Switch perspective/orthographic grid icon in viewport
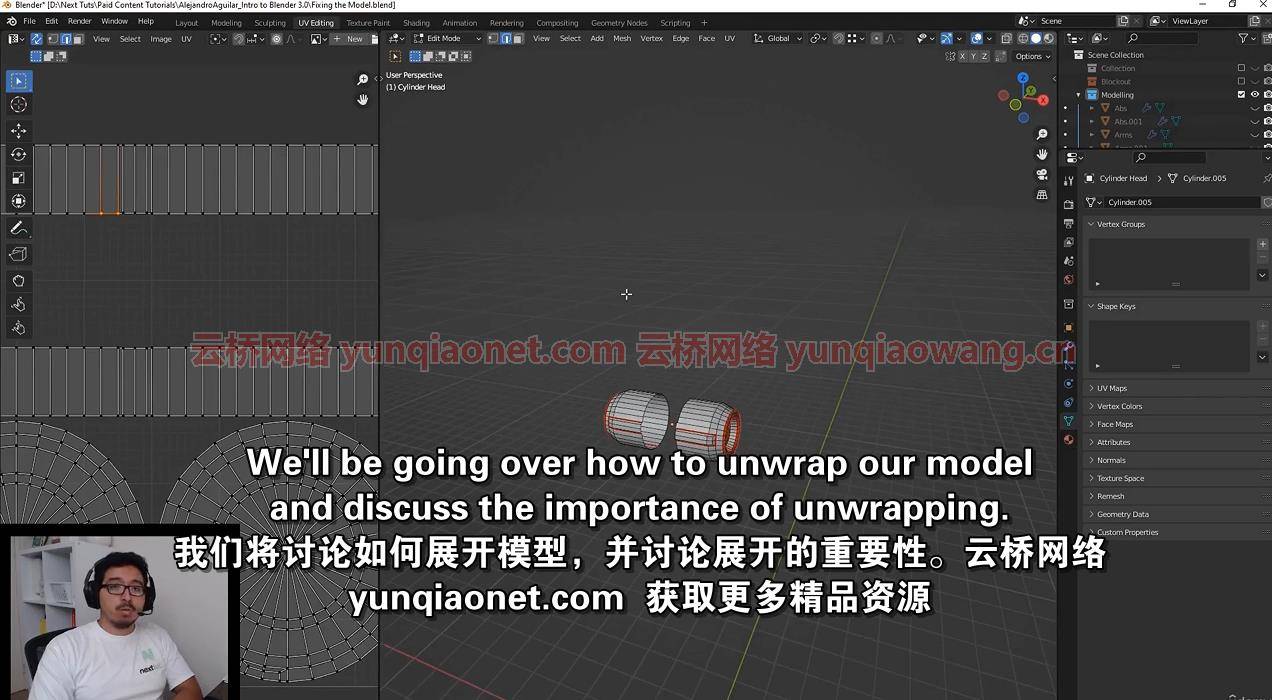 pyautogui.click(x=1042, y=195)
